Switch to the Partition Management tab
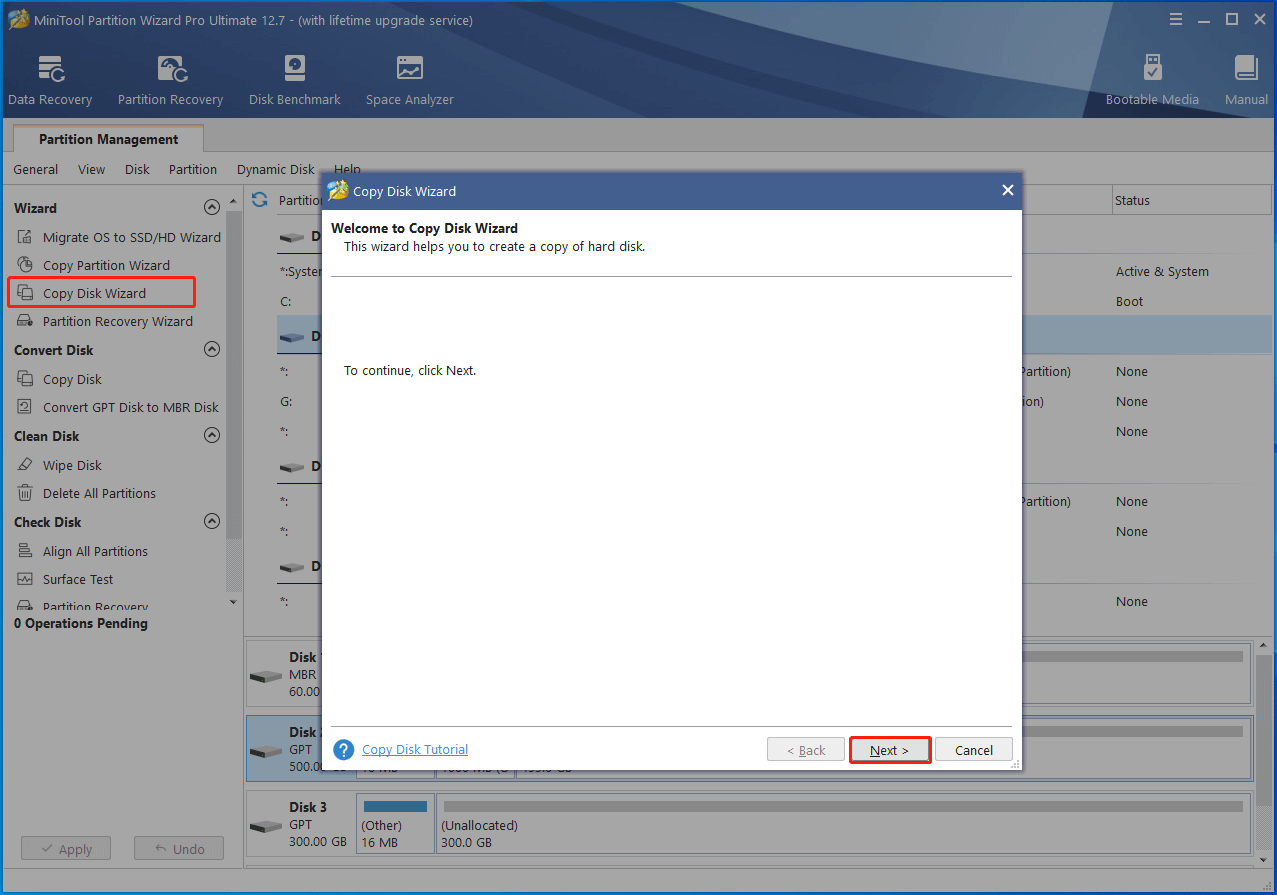The height and width of the screenshot is (895, 1277). (x=107, y=139)
